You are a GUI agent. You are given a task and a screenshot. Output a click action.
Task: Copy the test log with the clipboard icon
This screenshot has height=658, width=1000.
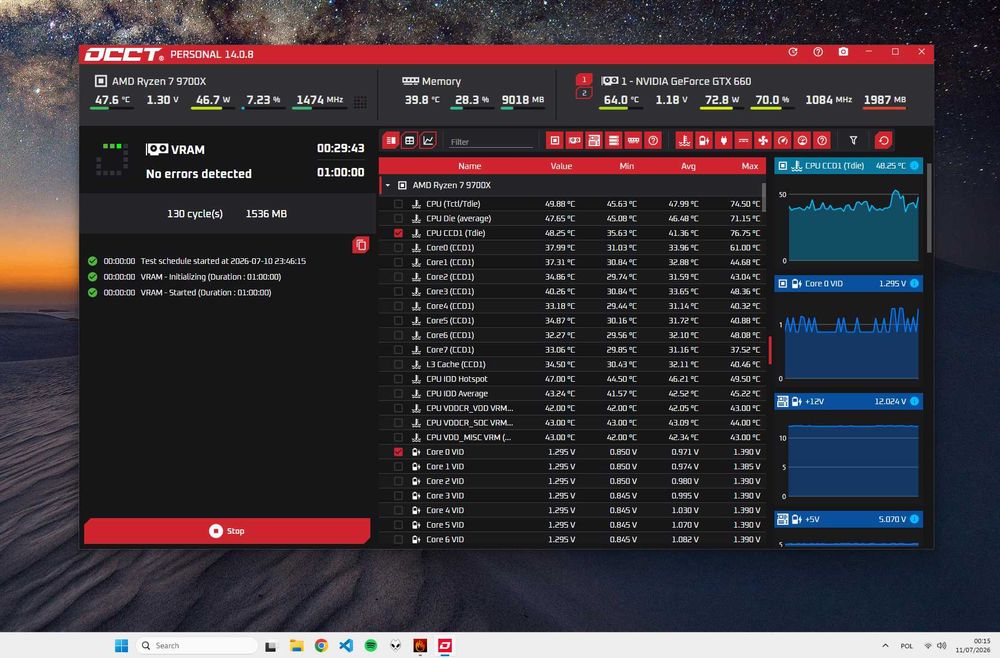[360, 245]
